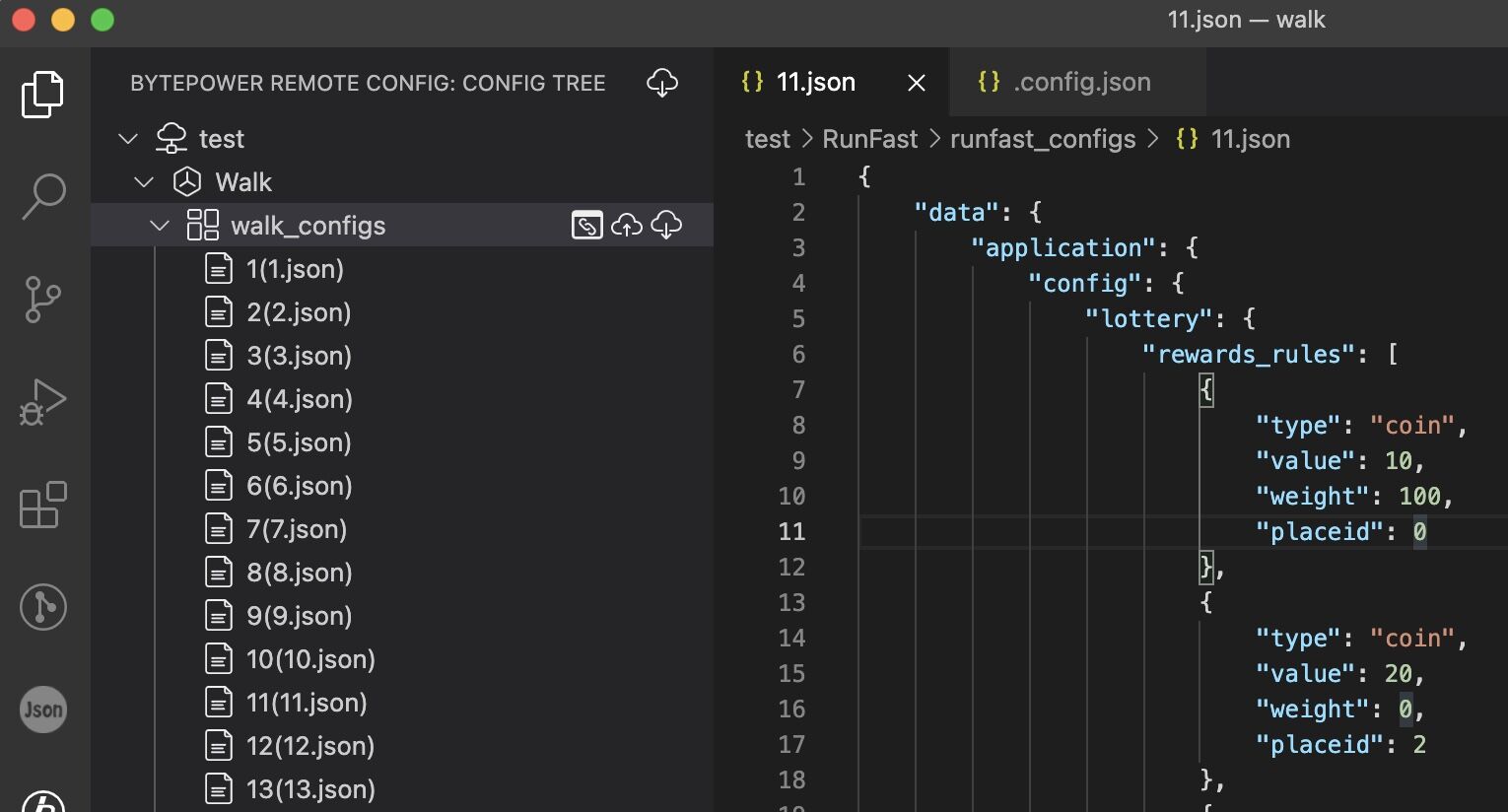1508x812 pixels.
Task: Click the 11.json breadcrumb segment
Action: pyautogui.click(x=1251, y=139)
